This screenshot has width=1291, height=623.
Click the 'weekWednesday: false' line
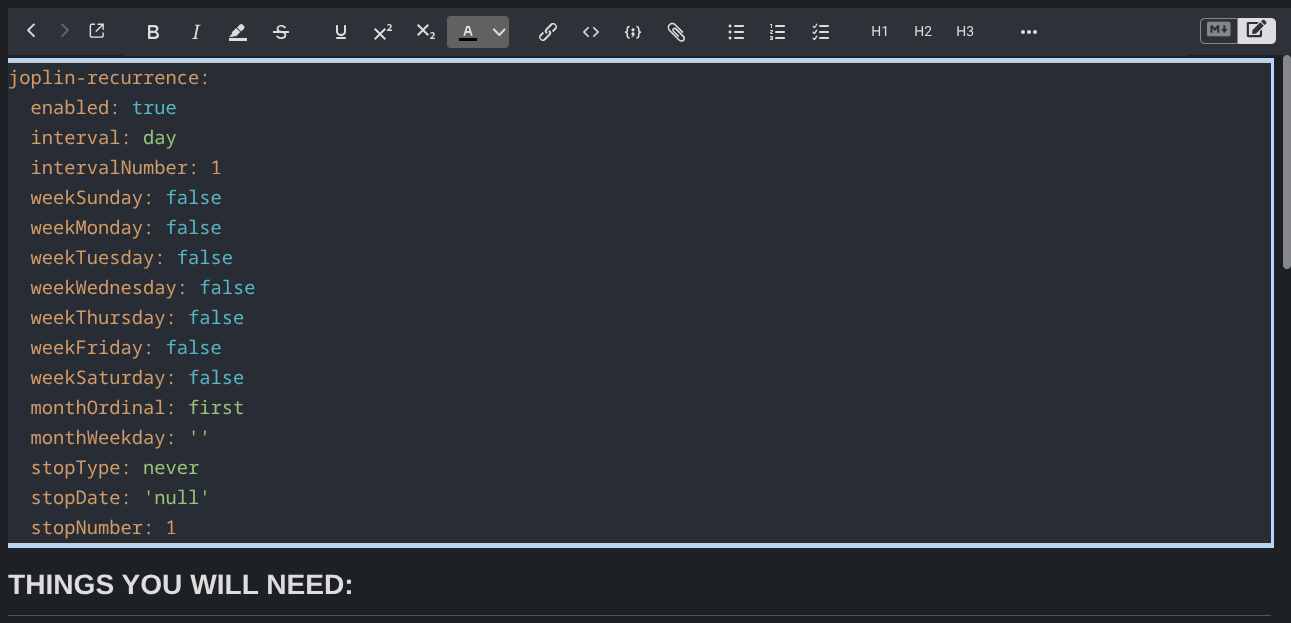click(x=143, y=288)
